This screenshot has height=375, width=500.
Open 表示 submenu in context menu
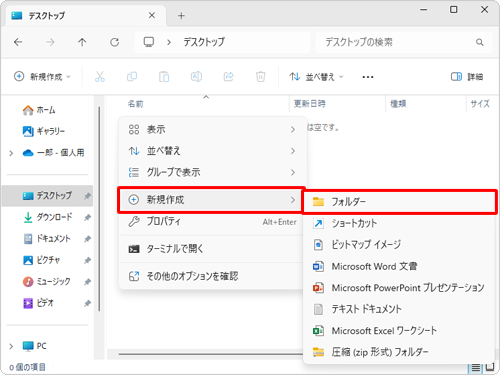tap(212, 129)
